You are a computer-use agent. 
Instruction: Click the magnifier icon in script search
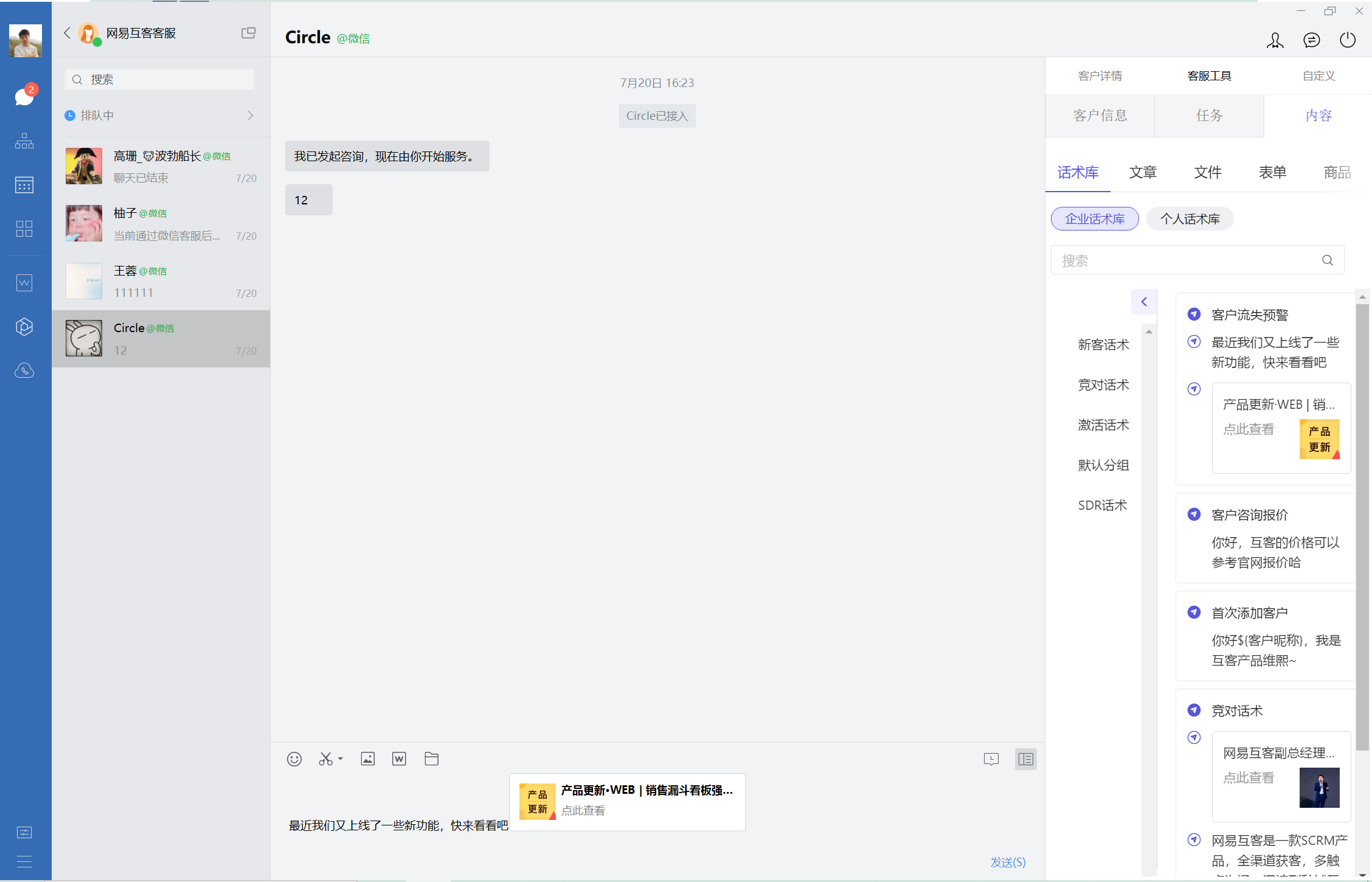click(x=1328, y=260)
